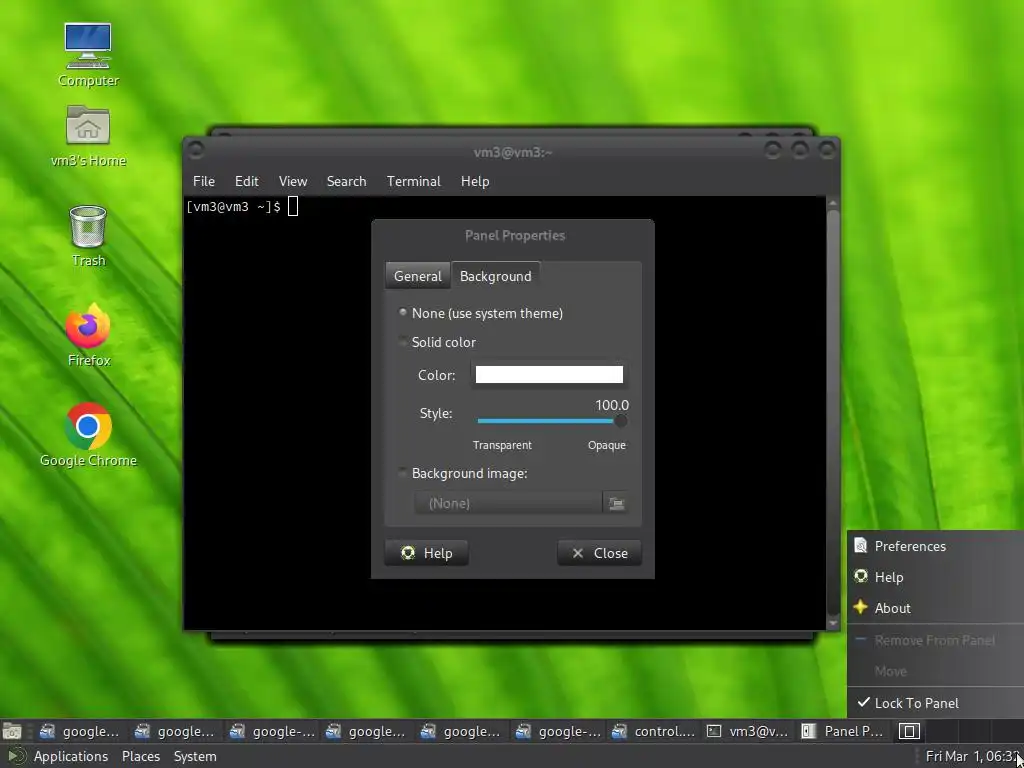Click the terminal scrollbar down arrow
Viewport: 1024px width, 768px height.
pos(833,623)
